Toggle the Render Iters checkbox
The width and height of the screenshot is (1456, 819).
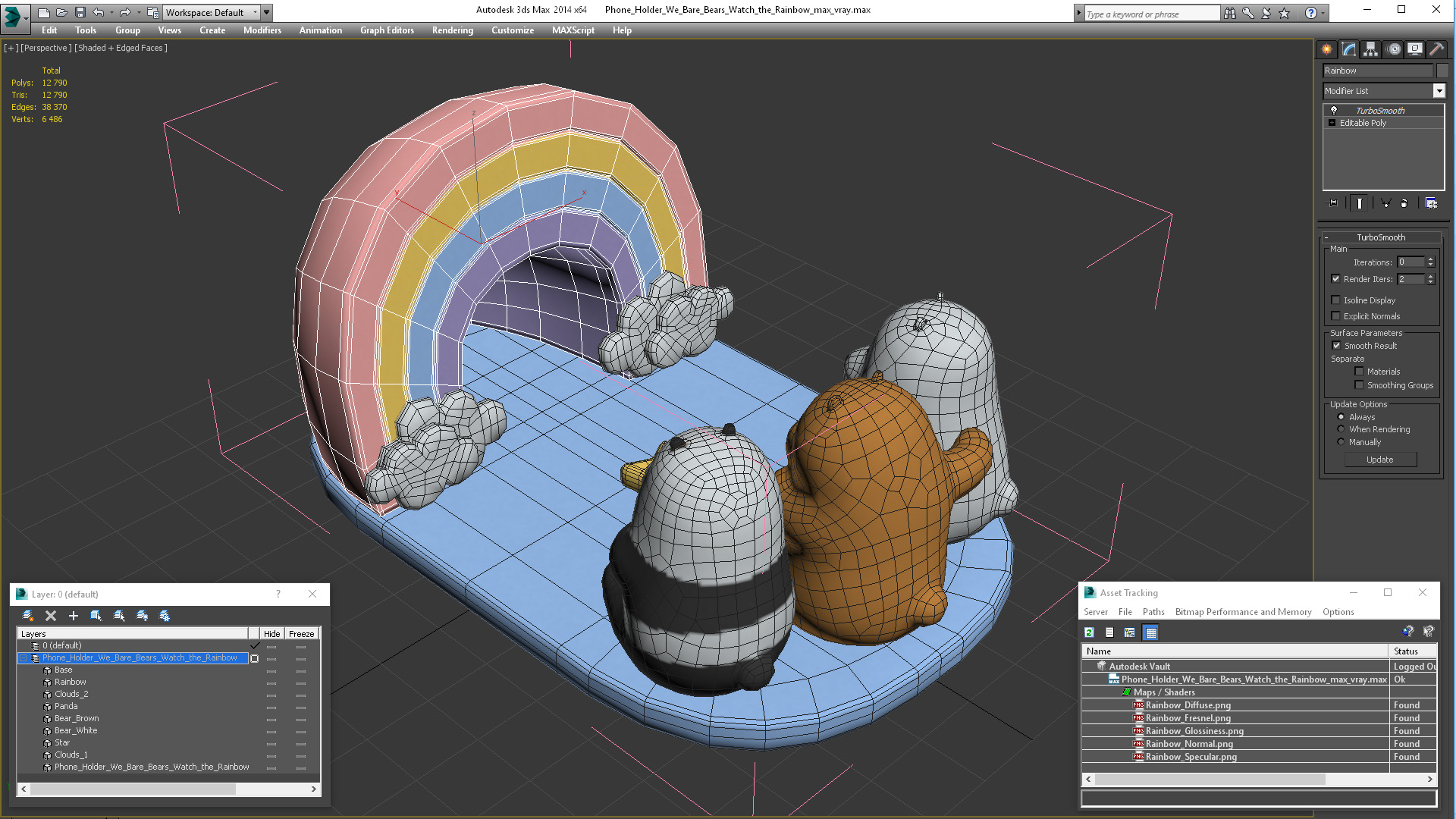pyautogui.click(x=1336, y=279)
